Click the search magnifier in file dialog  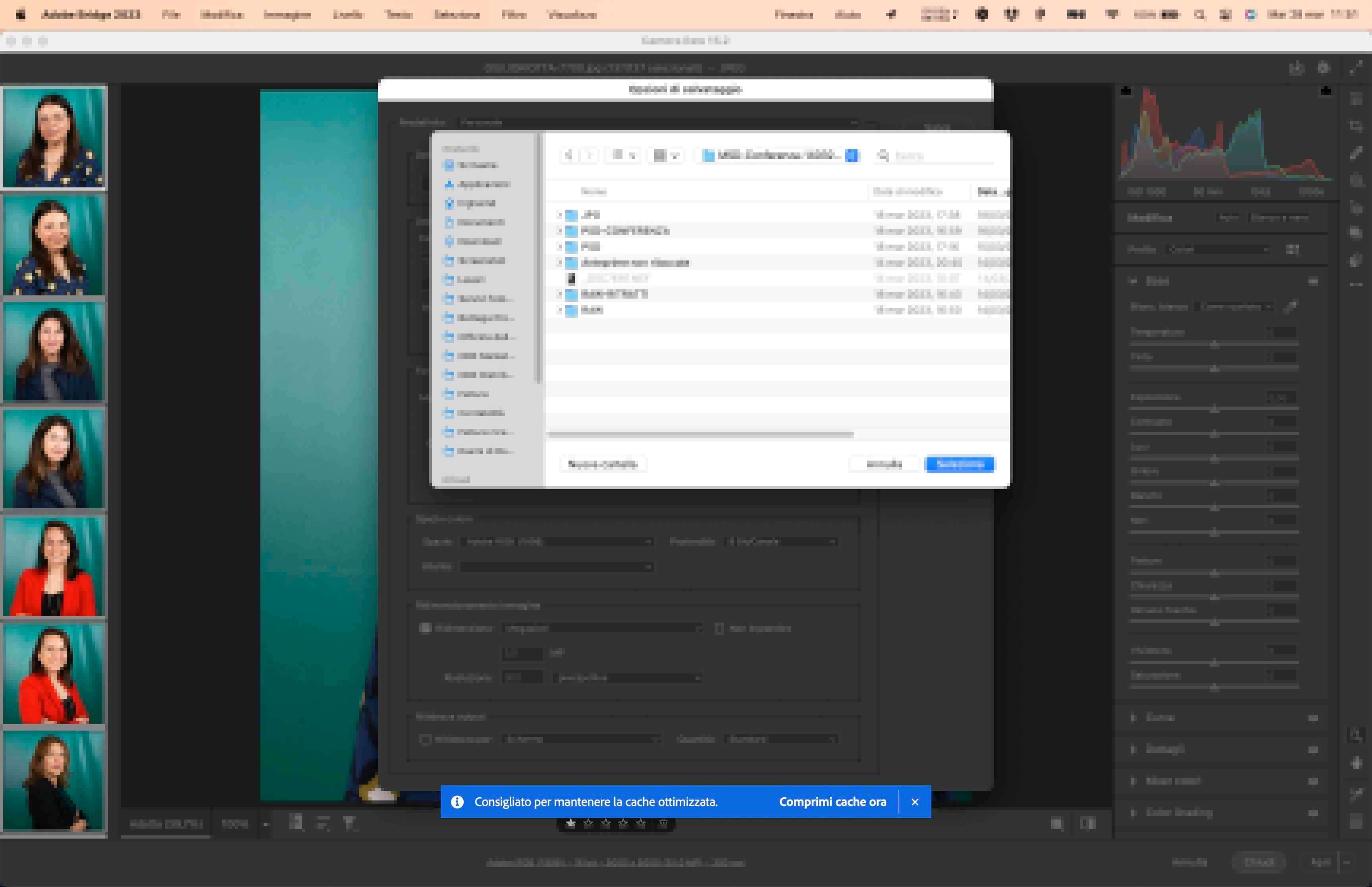[883, 156]
